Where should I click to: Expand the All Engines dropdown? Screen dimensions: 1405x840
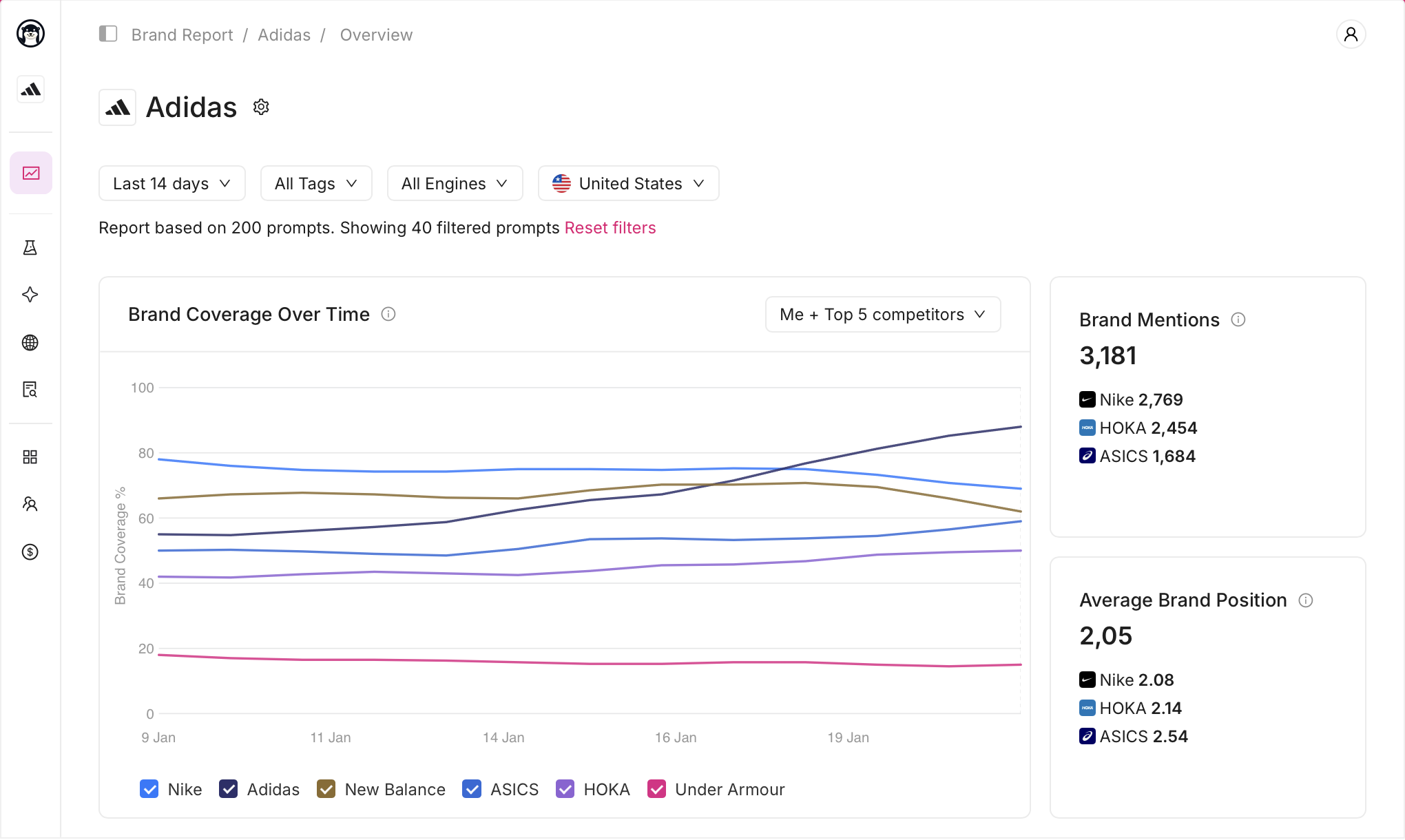coord(455,183)
